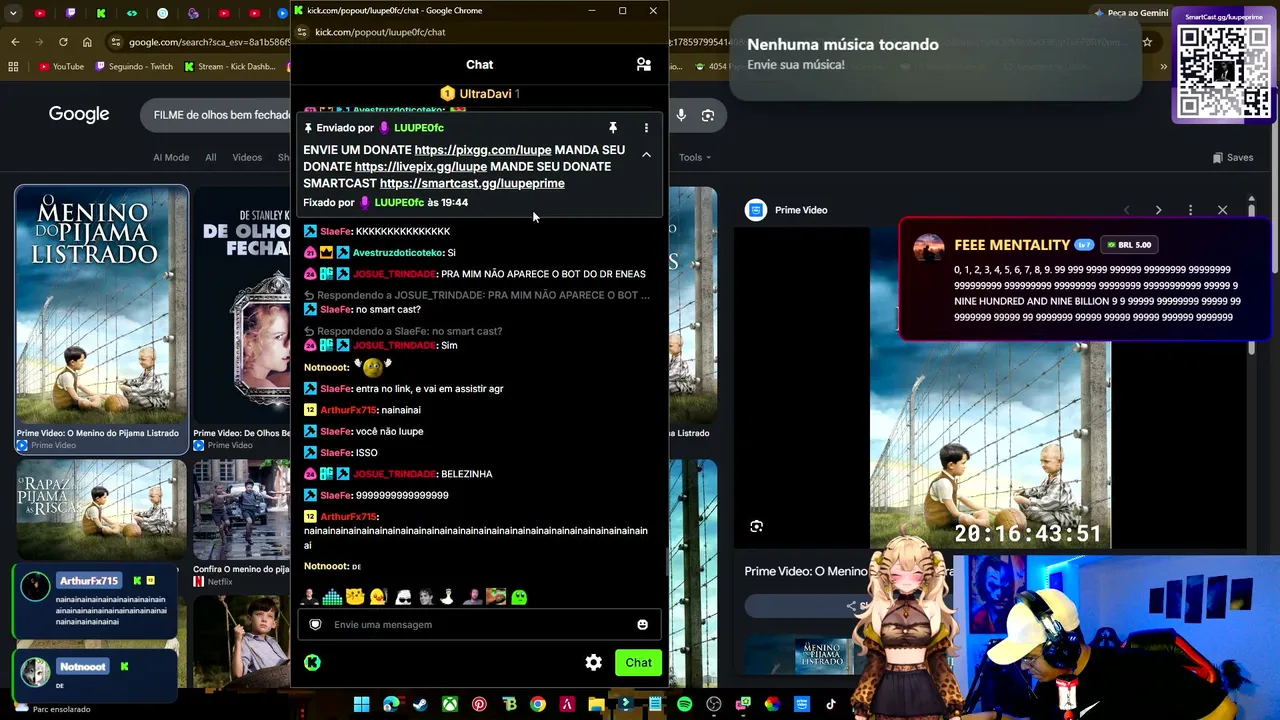Go back in the Google Chrome window
1280x720 pixels.
[15, 42]
